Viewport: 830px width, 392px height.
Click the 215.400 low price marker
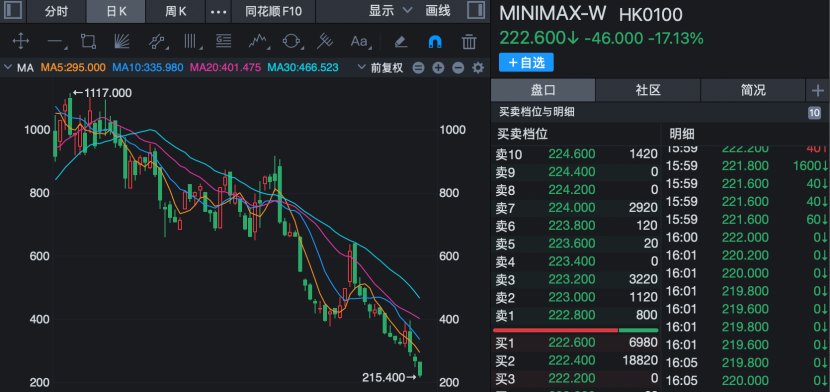tap(390, 377)
